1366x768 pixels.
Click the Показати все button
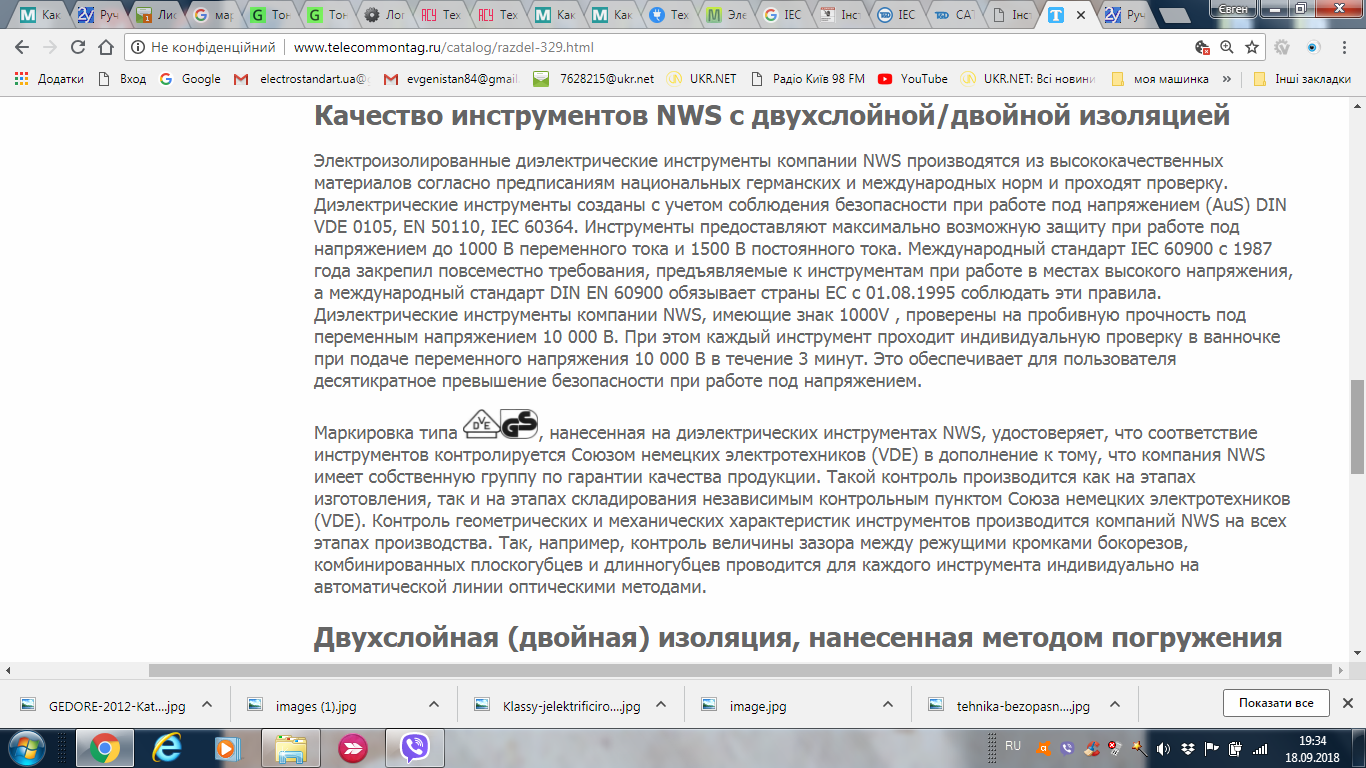1276,703
